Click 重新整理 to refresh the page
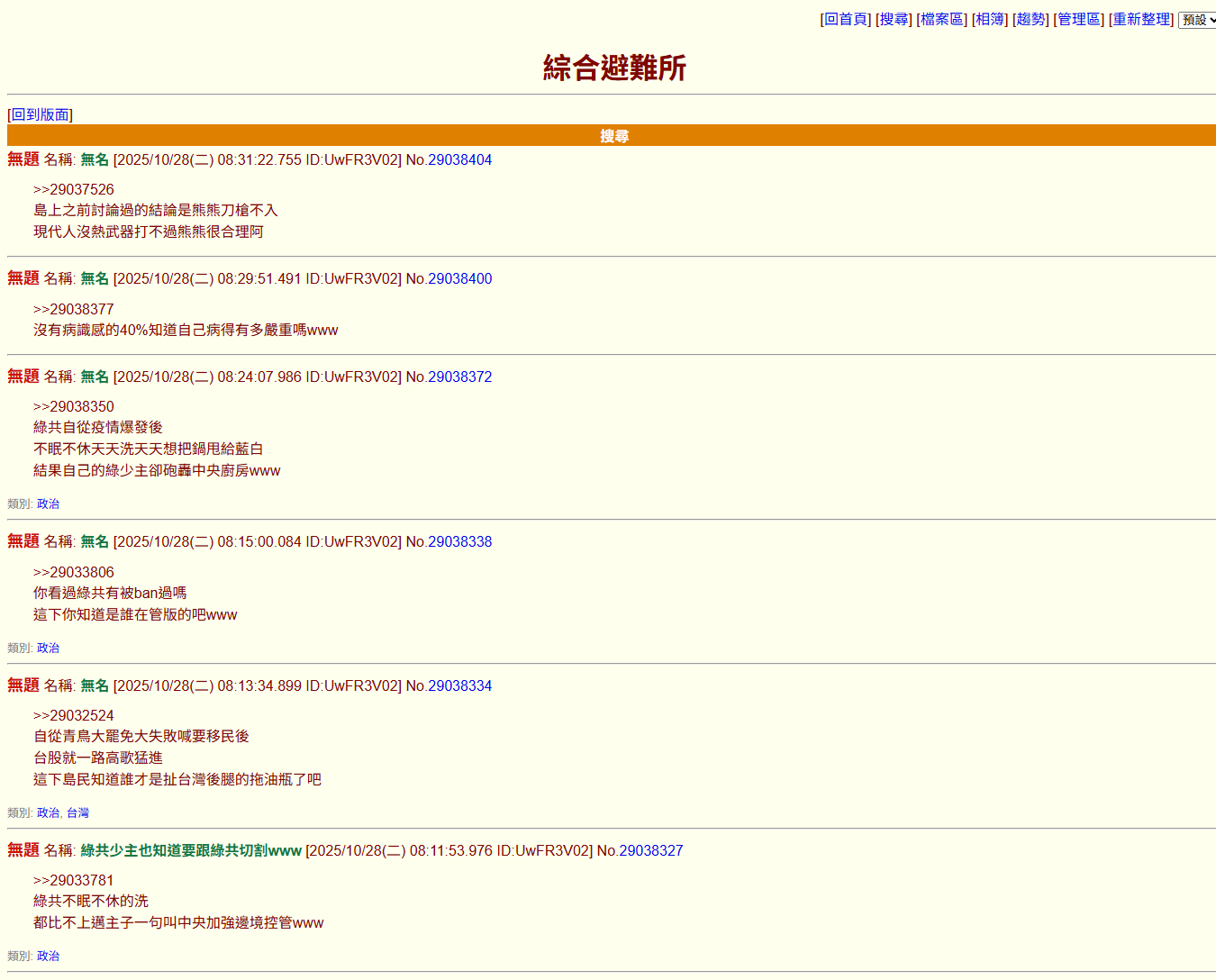 pos(1141,19)
